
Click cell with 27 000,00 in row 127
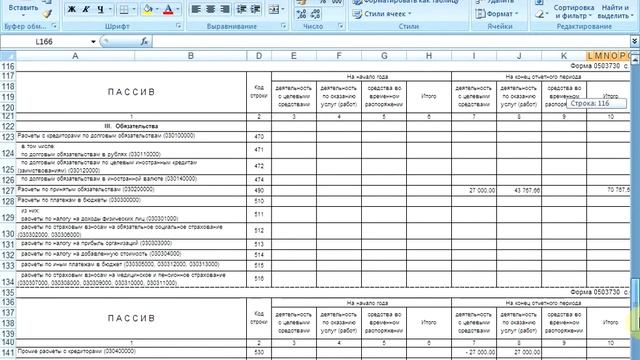474,190
